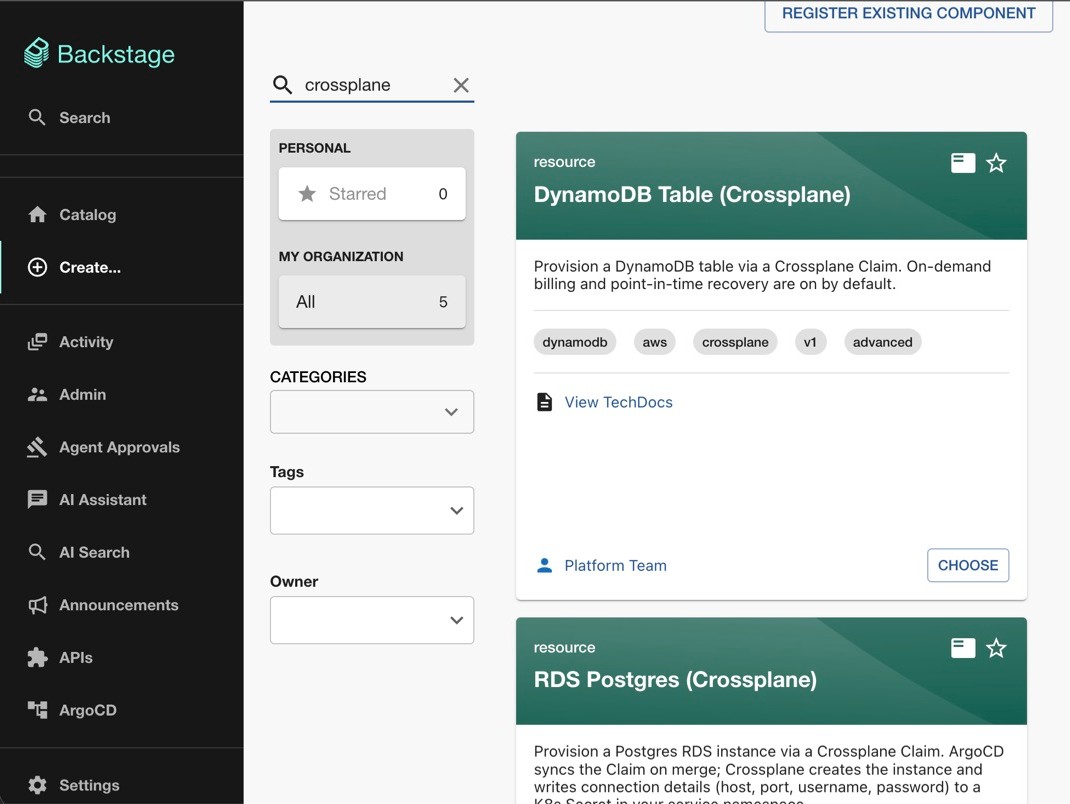Open the Activity sidebar icon
Viewport: 1070px width, 804px height.
(38, 342)
